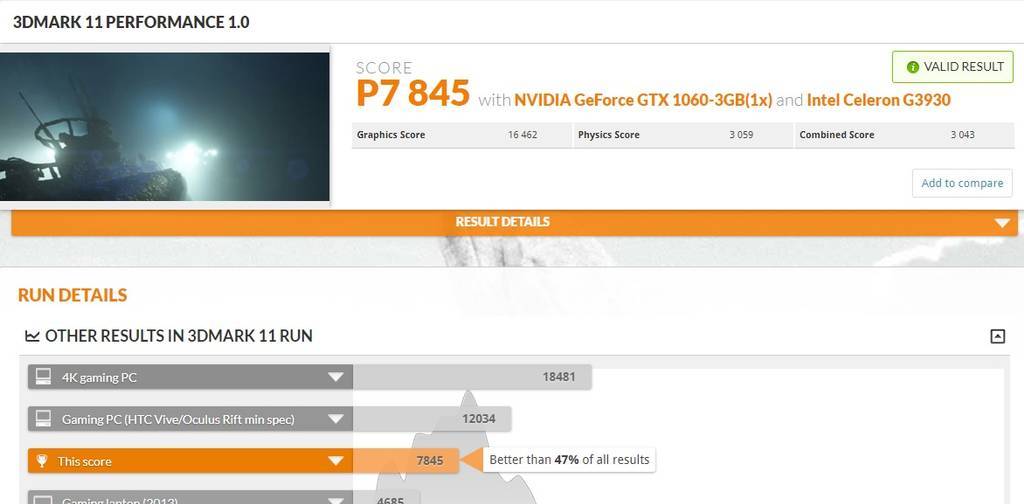This screenshot has height=504, width=1024.
Task: Collapse the Other Results panel with the caret box icon
Action: 997,336
